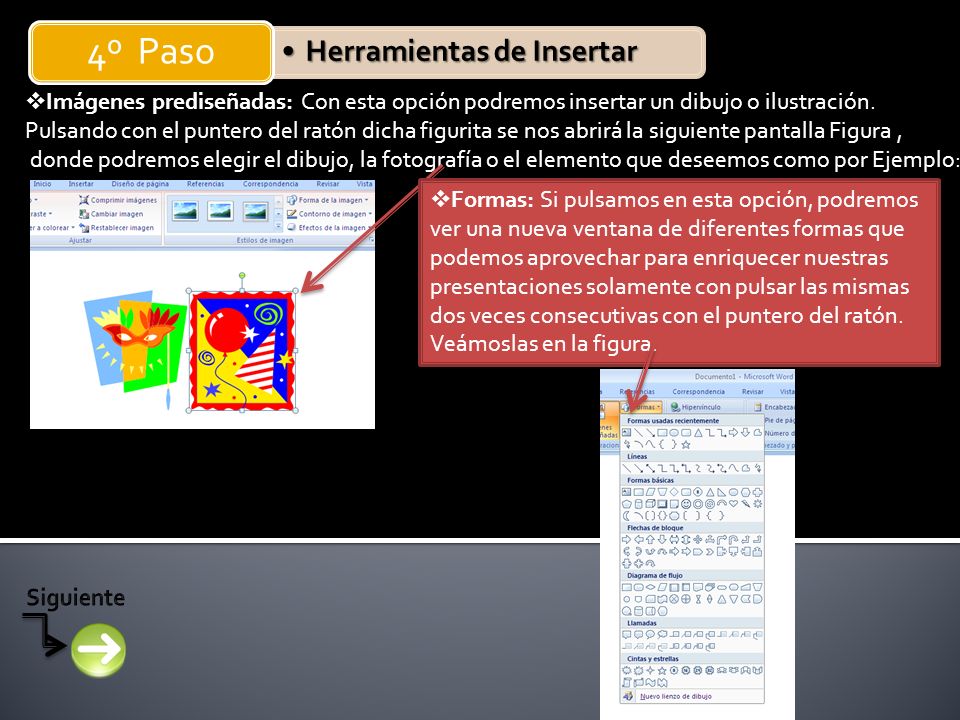Image resolution: width=960 pixels, height=720 pixels.
Task: Open Referencias tab in picture ribbon screenshot
Action: (x=206, y=184)
